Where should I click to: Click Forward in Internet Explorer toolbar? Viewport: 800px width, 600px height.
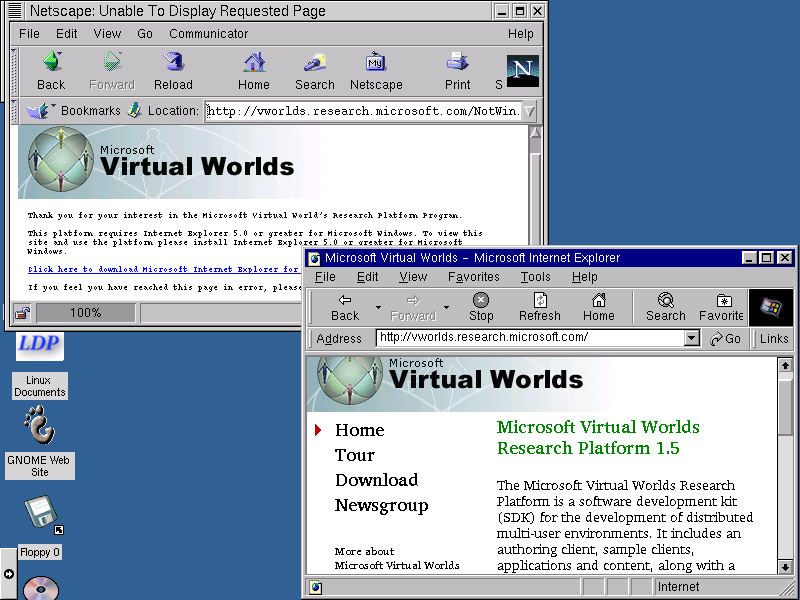pyautogui.click(x=413, y=308)
